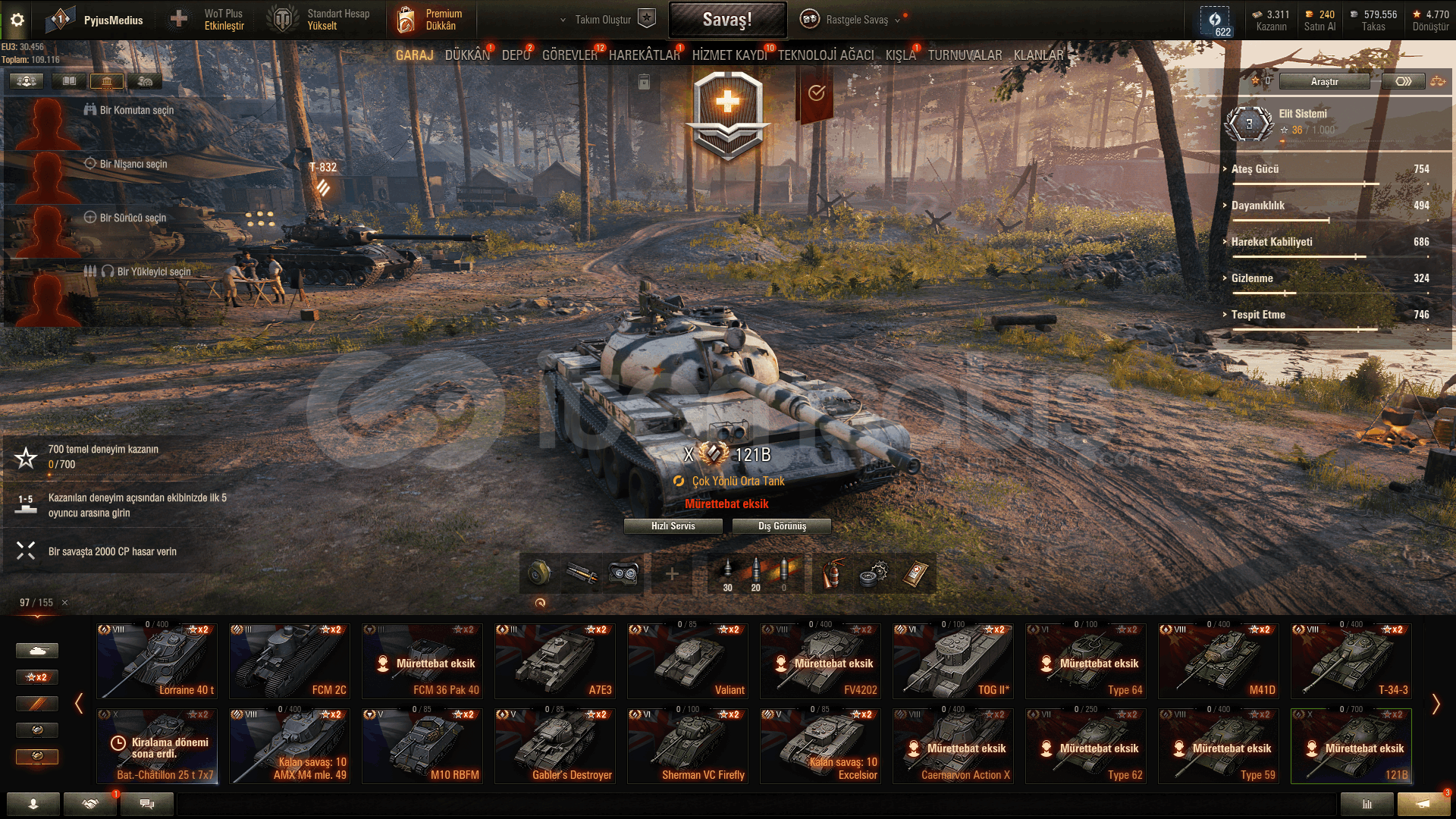Viewport: 1456px width, 819px height.
Task: Toggle the tank type carousel filter
Action: tap(36, 651)
